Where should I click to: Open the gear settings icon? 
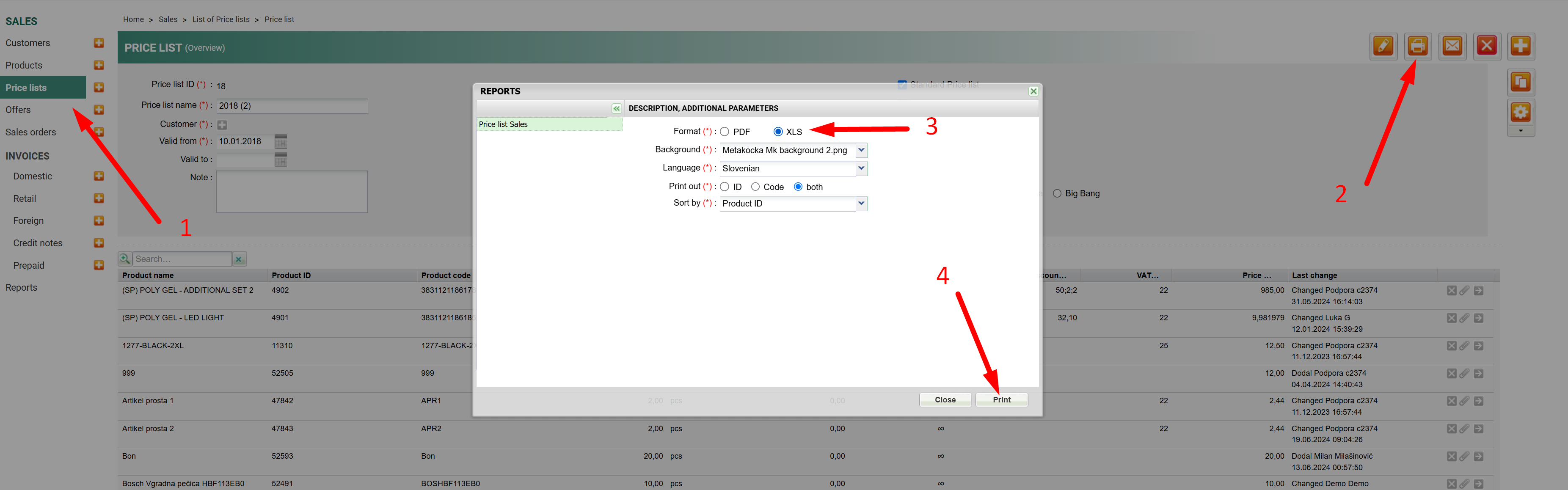click(1521, 112)
